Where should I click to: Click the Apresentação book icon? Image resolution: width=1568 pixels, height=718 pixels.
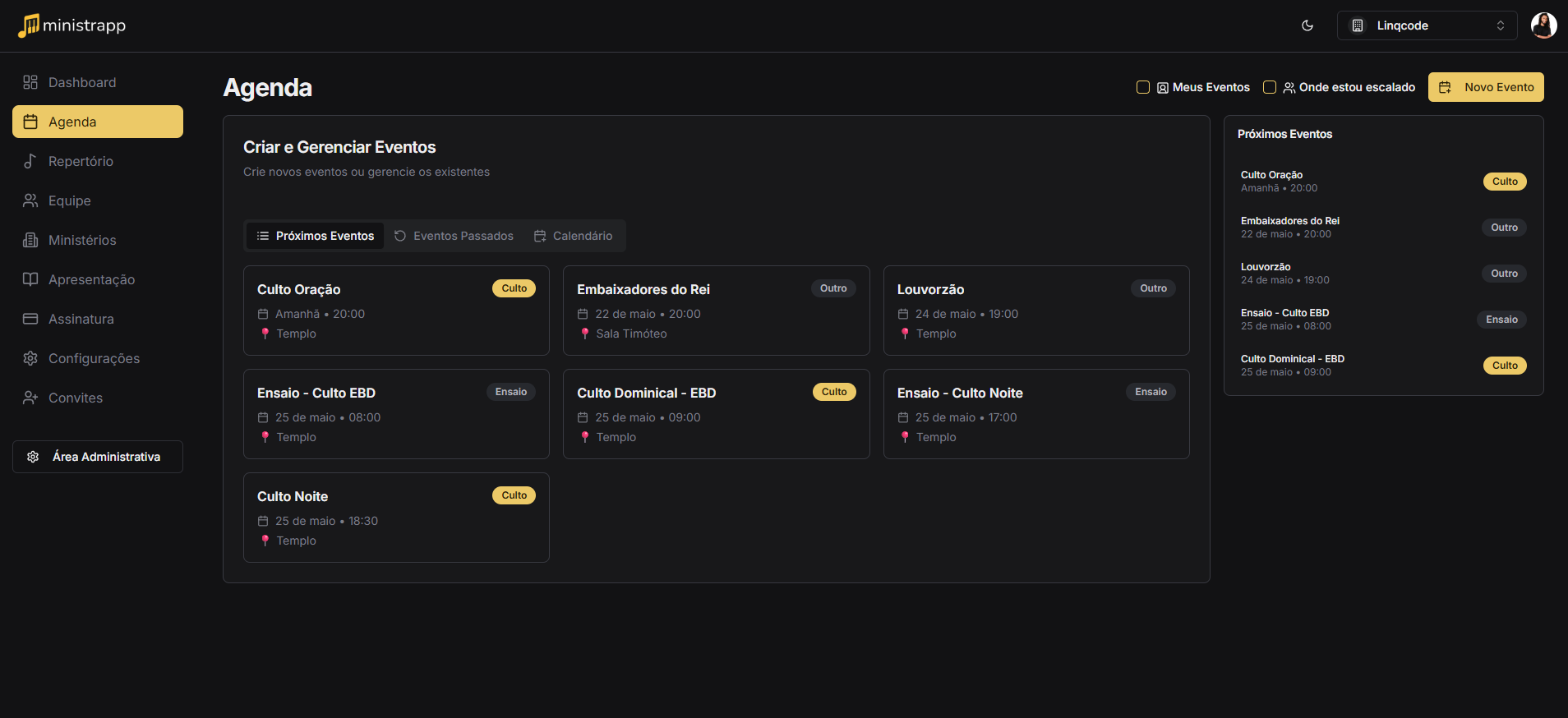(x=30, y=279)
